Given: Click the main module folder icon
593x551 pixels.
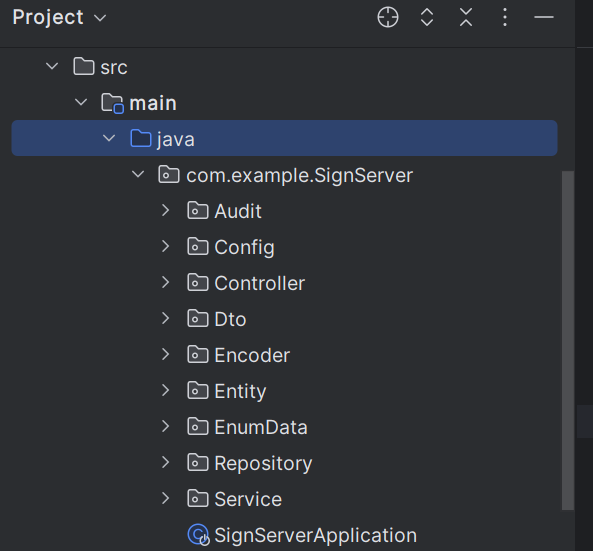Looking at the screenshot, I should tap(112, 103).
